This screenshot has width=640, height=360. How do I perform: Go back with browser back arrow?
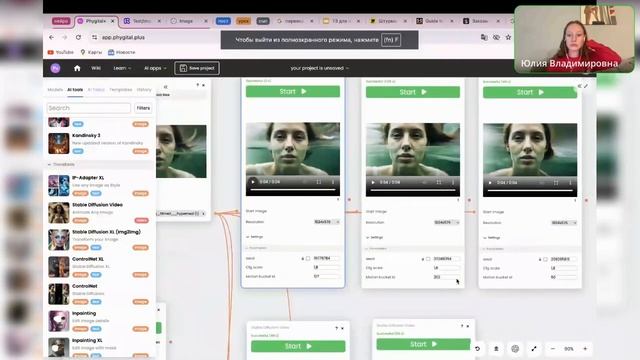(x=51, y=37)
